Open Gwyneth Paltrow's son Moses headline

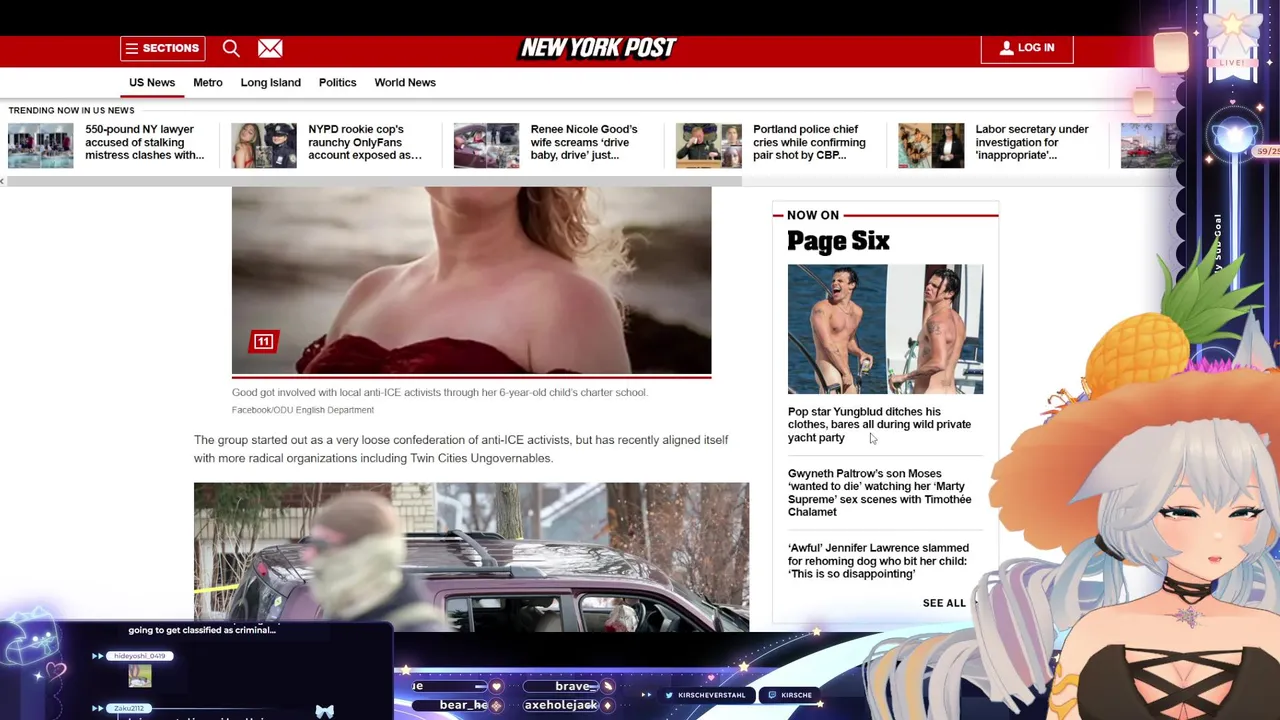[879, 492]
